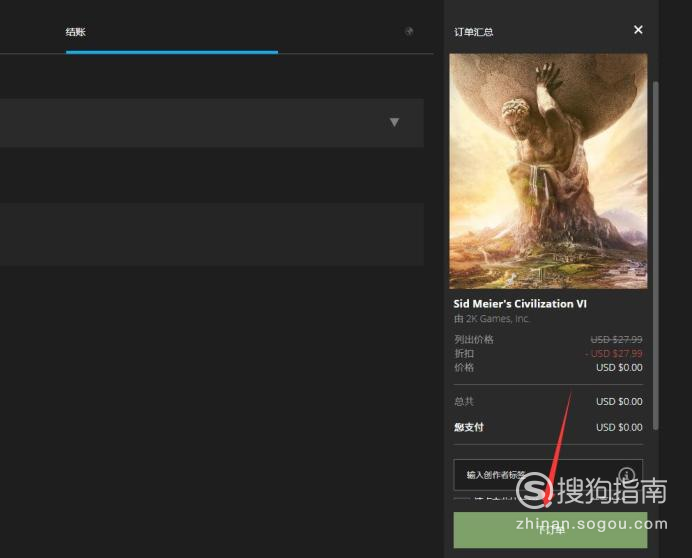Click the order summary vertical scrollbar
Viewport: 692px width, 558px height.
point(655,255)
